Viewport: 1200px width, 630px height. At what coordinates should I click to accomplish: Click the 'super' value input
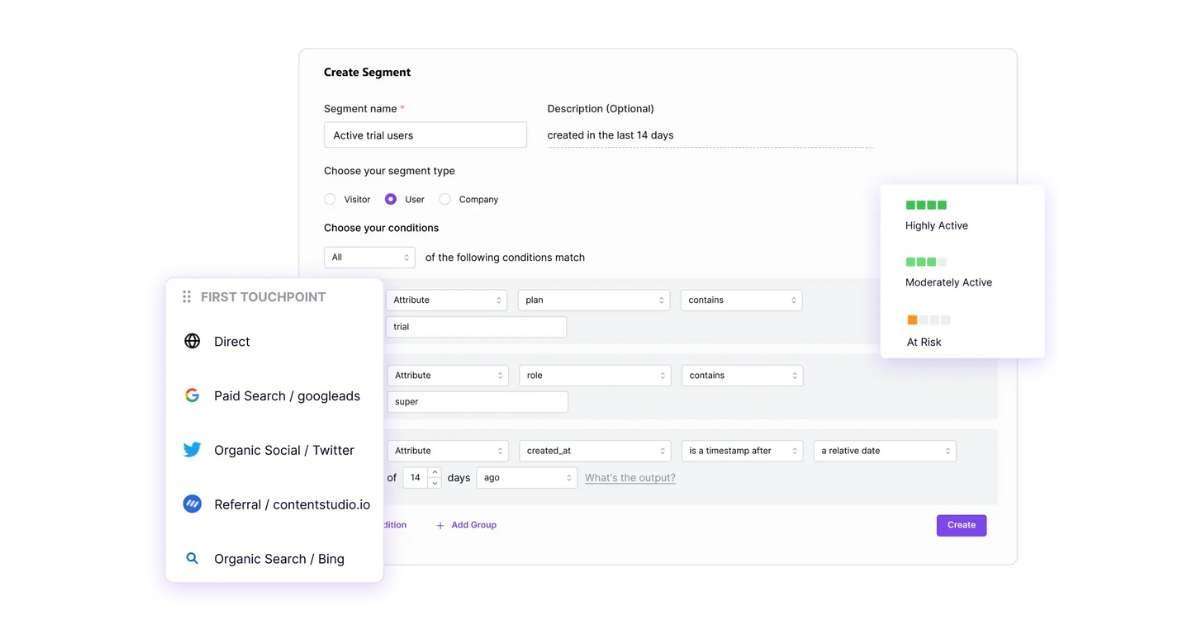pyautogui.click(x=477, y=402)
